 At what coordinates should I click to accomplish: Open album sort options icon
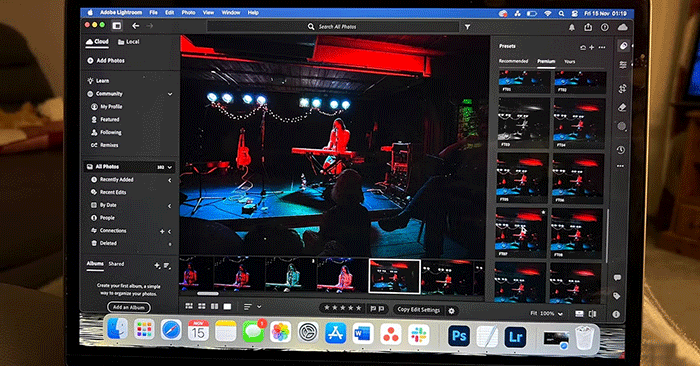[x=167, y=266]
